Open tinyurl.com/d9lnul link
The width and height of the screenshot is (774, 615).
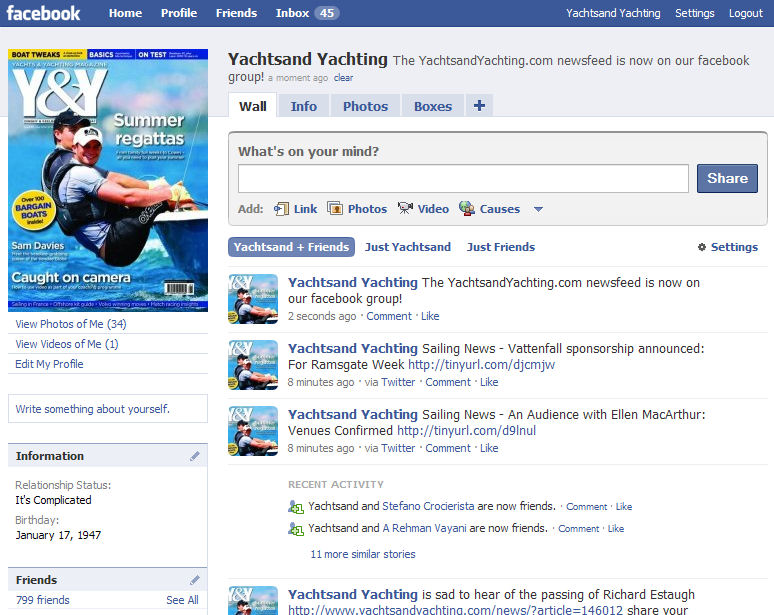tap(466, 430)
